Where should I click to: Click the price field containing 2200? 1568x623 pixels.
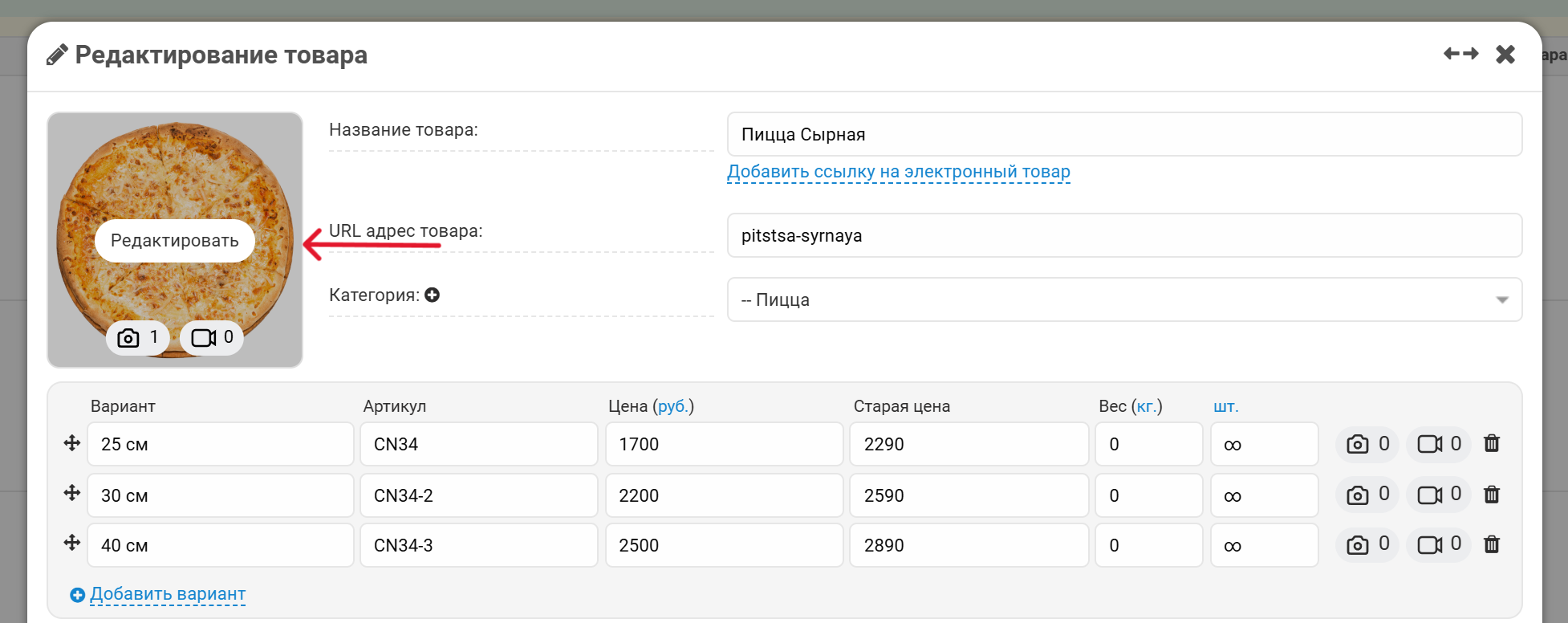point(723,495)
